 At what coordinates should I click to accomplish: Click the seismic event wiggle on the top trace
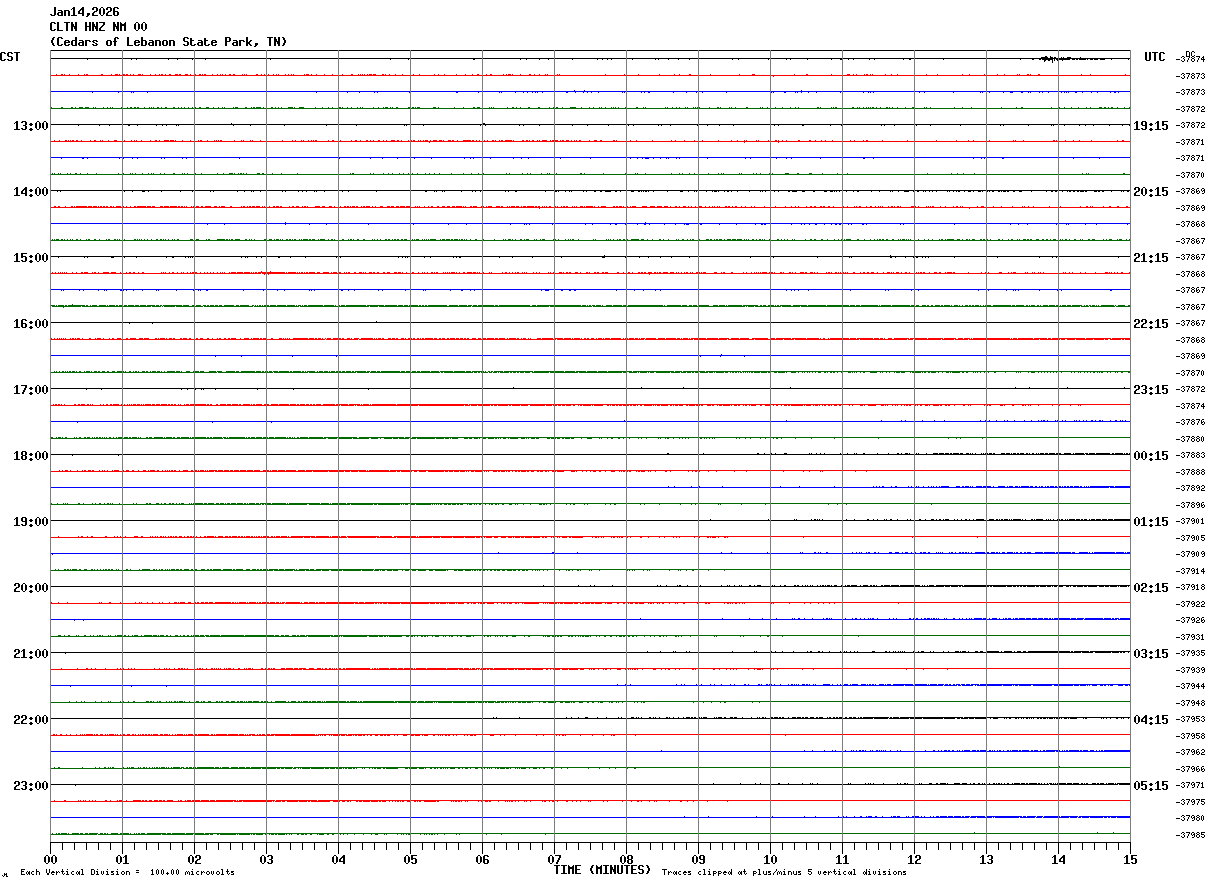point(1070,59)
